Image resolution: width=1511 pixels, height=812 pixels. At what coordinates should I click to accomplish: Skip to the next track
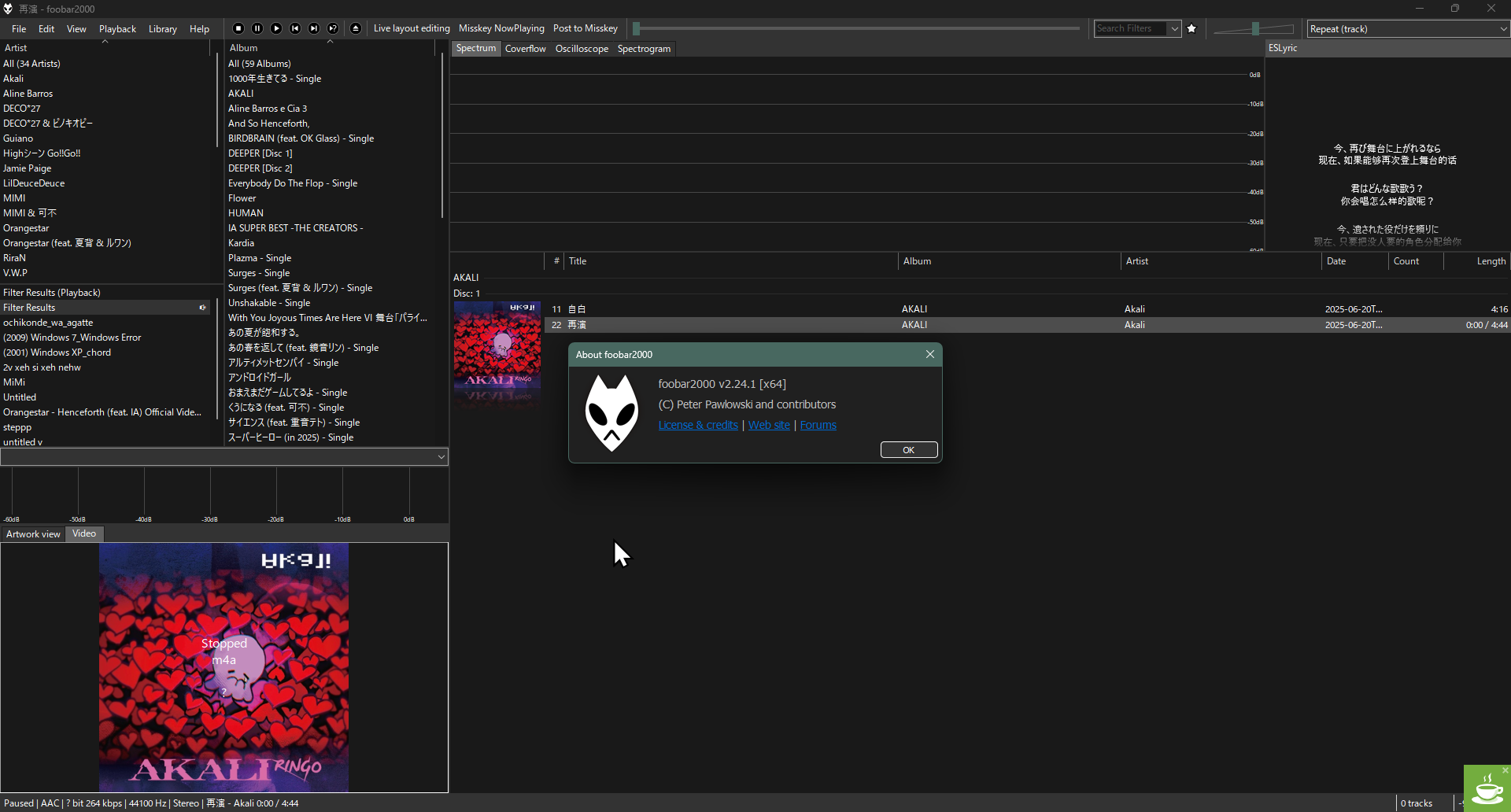(314, 28)
